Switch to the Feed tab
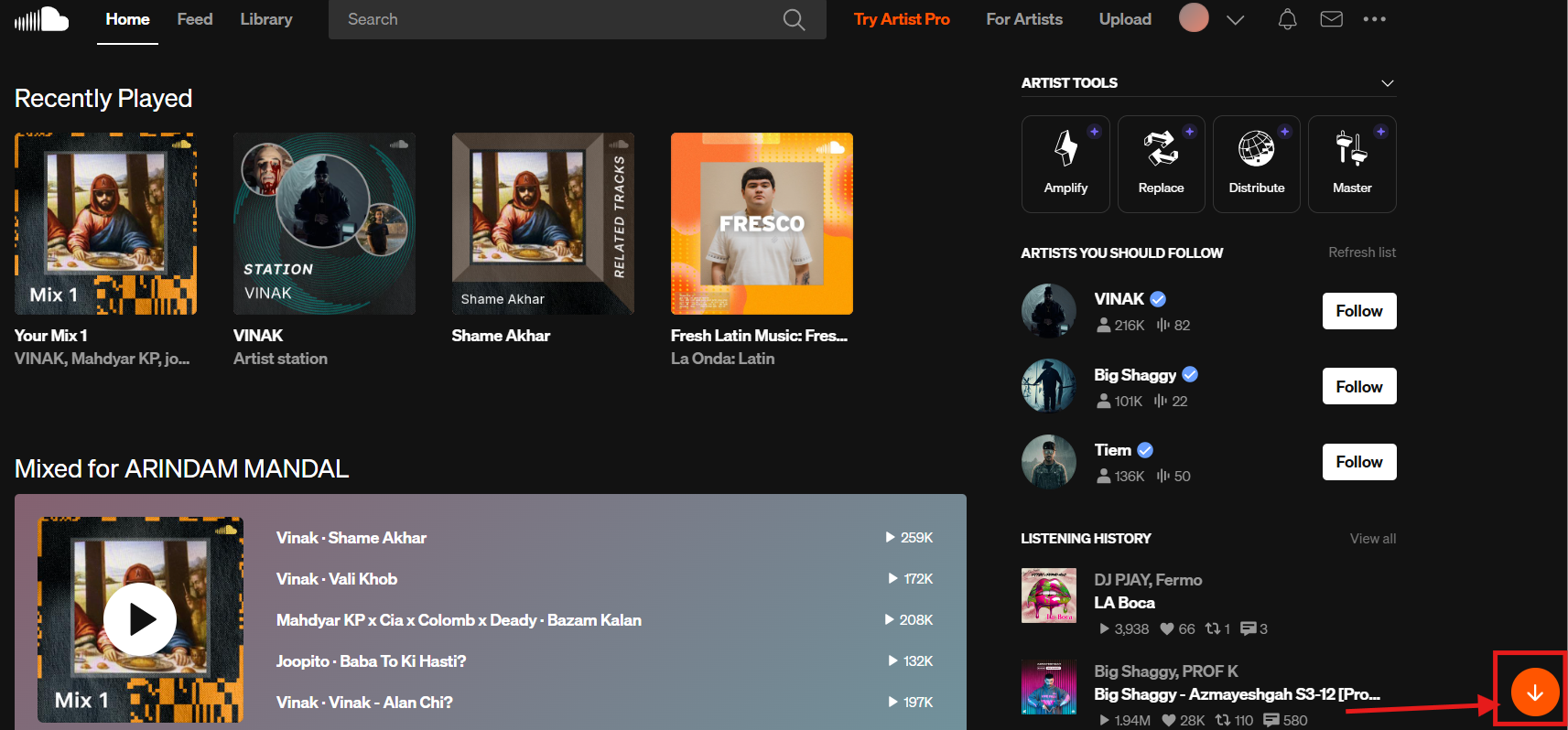Image resolution: width=1568 pixels, height=730 pixels. [195, 19]
